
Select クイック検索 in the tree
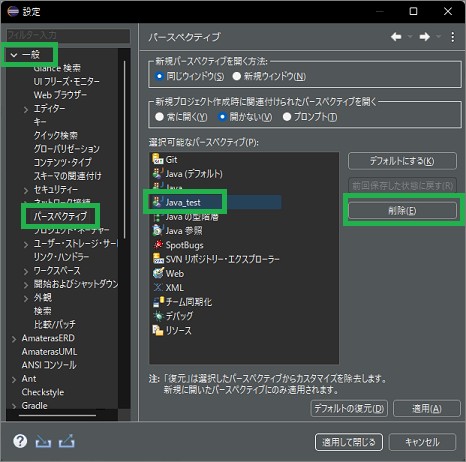(55, 135)
